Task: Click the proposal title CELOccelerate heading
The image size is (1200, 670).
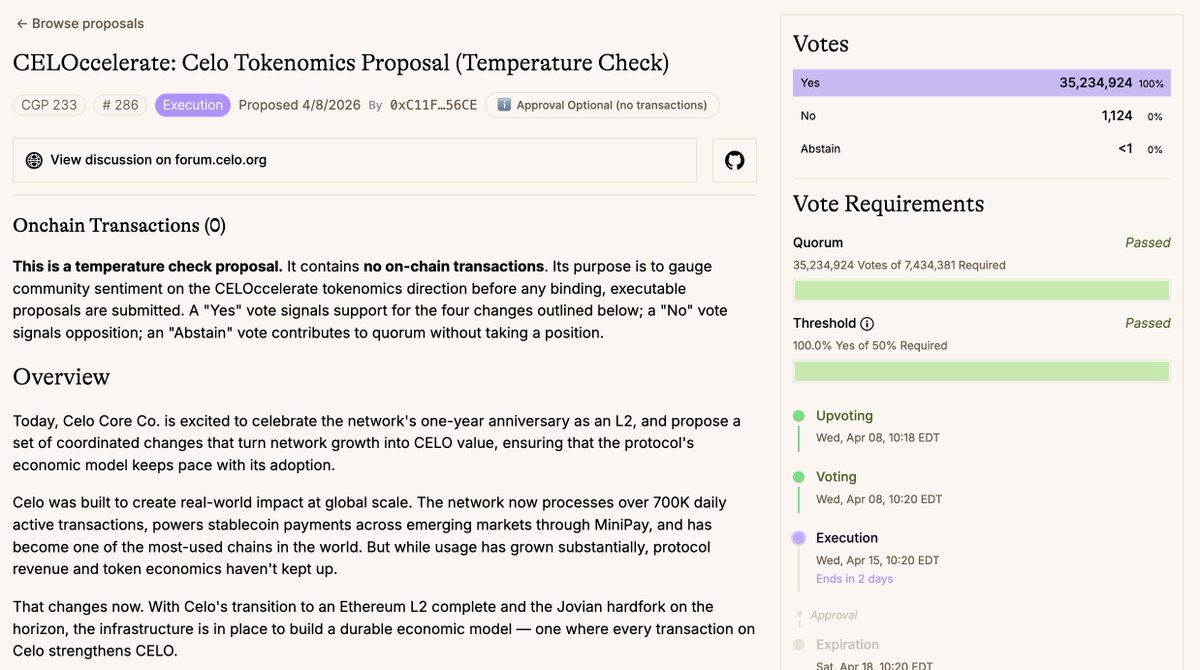Action: 341,63
